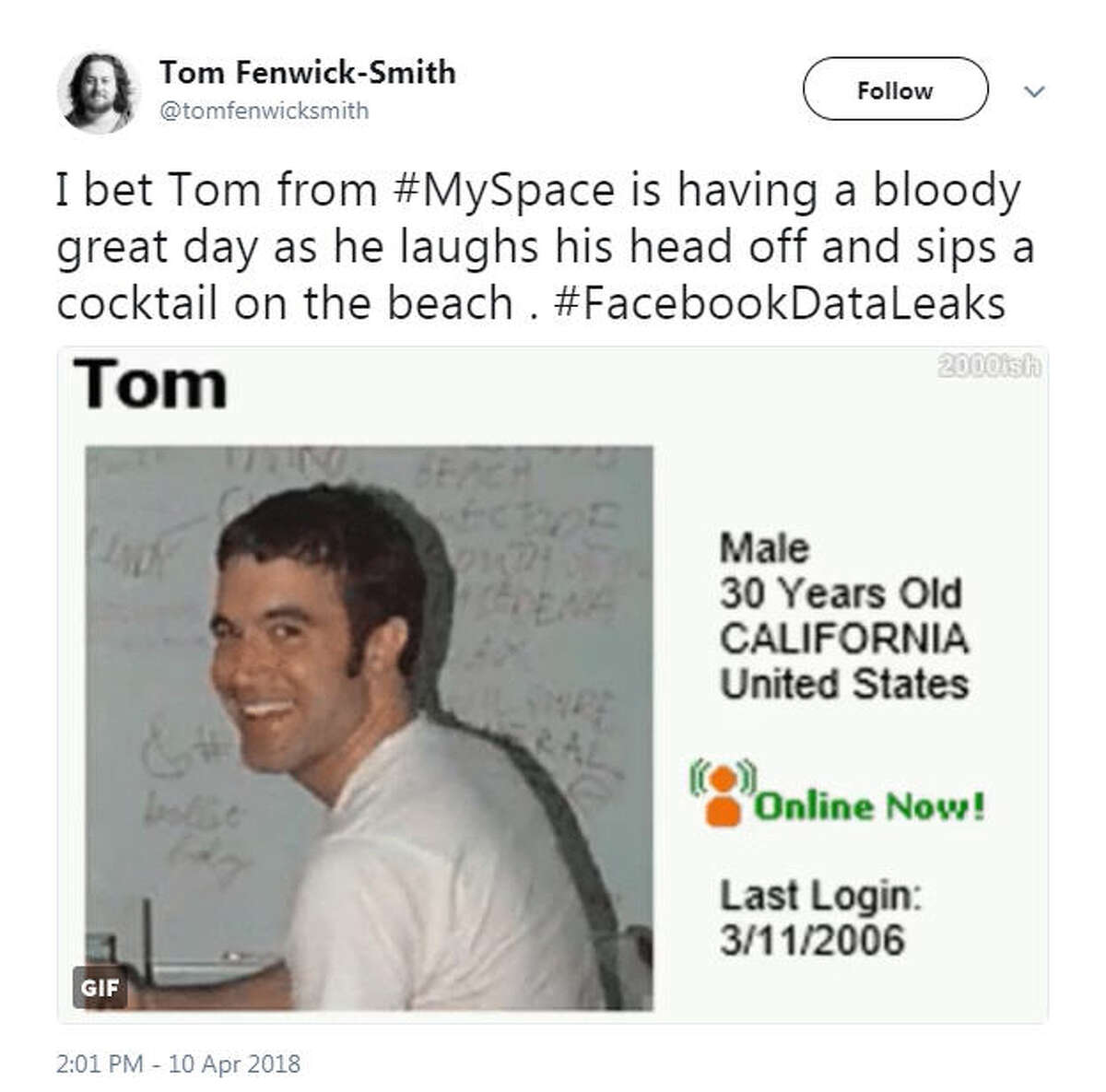Play the GIF by clicking Tom's photo
Image resolution: width=1106 pixels, height=1092 pixels.
point(369,728)
